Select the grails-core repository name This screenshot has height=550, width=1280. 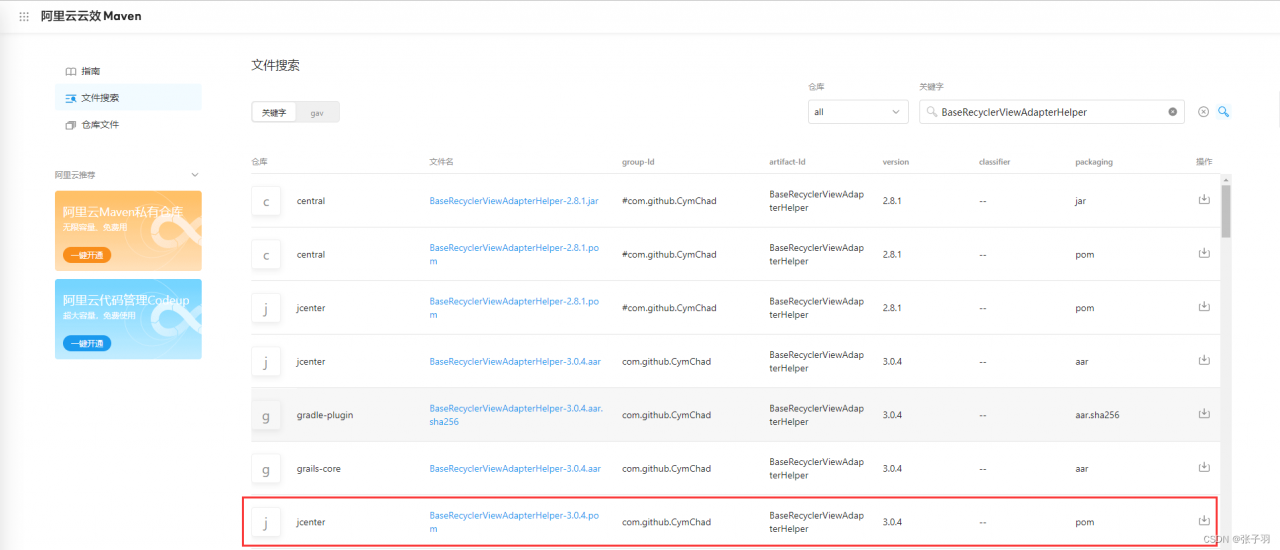319,468
